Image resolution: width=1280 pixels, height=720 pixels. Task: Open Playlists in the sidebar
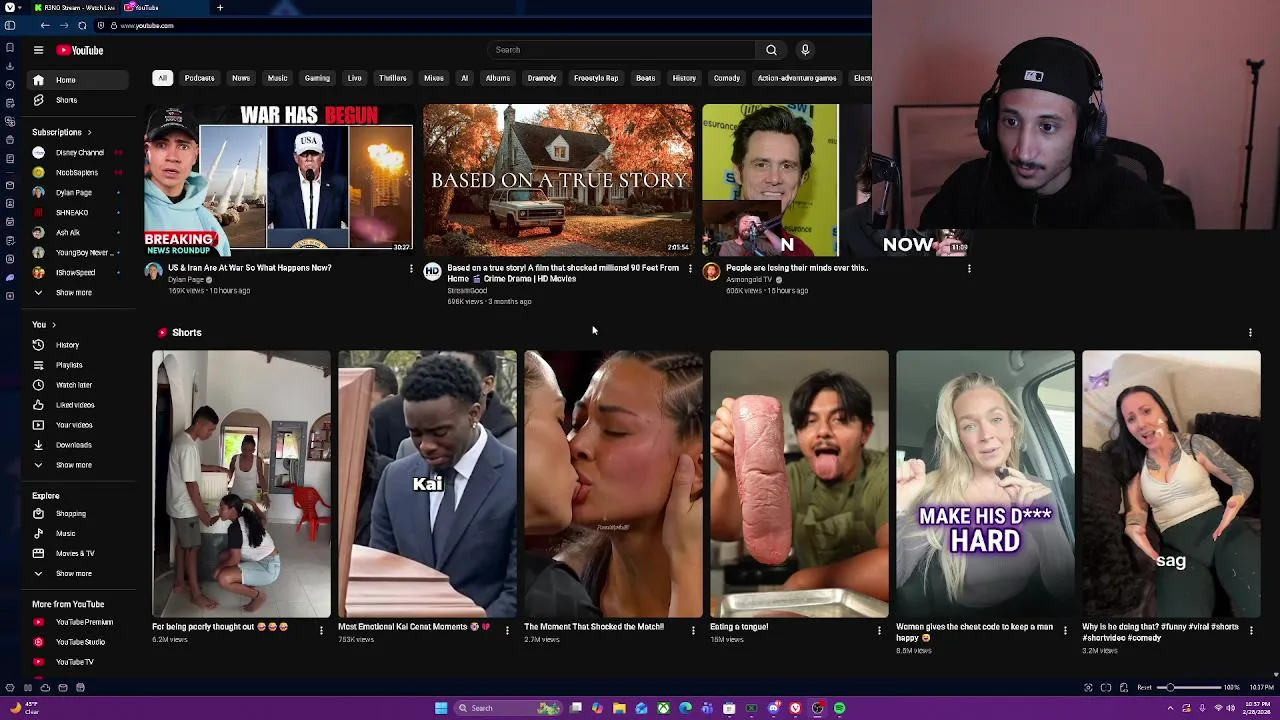(x=80, y=365)
